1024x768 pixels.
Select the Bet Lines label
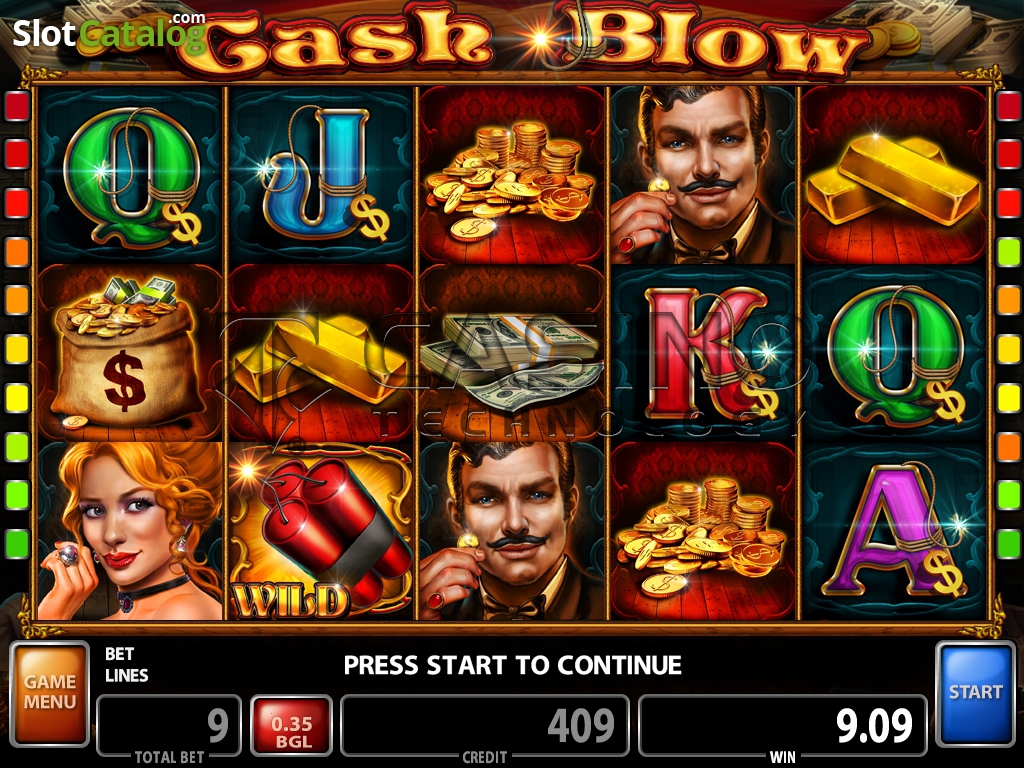click(127, 665)
